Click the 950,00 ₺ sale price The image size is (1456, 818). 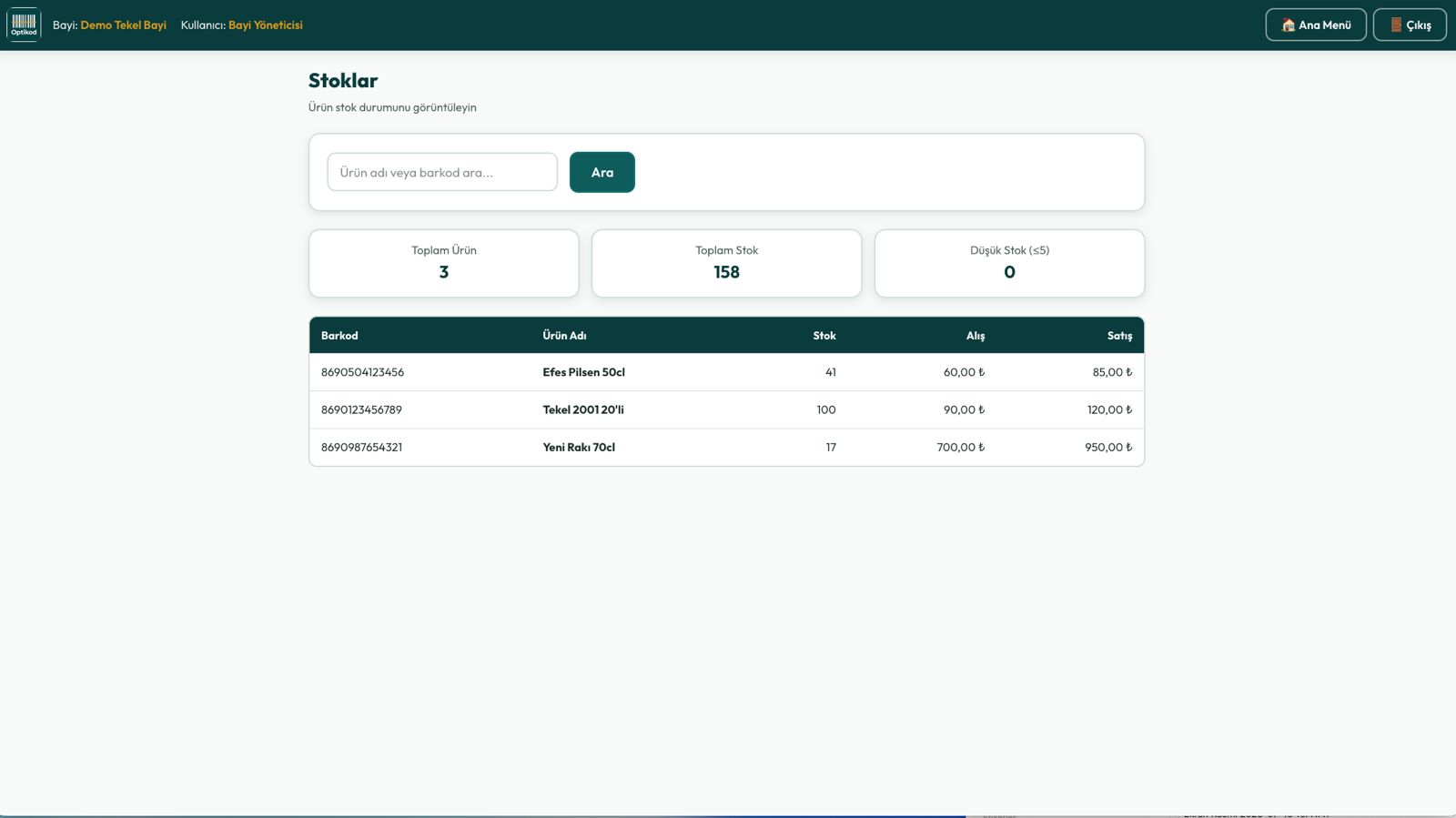tap(1108, 447)
